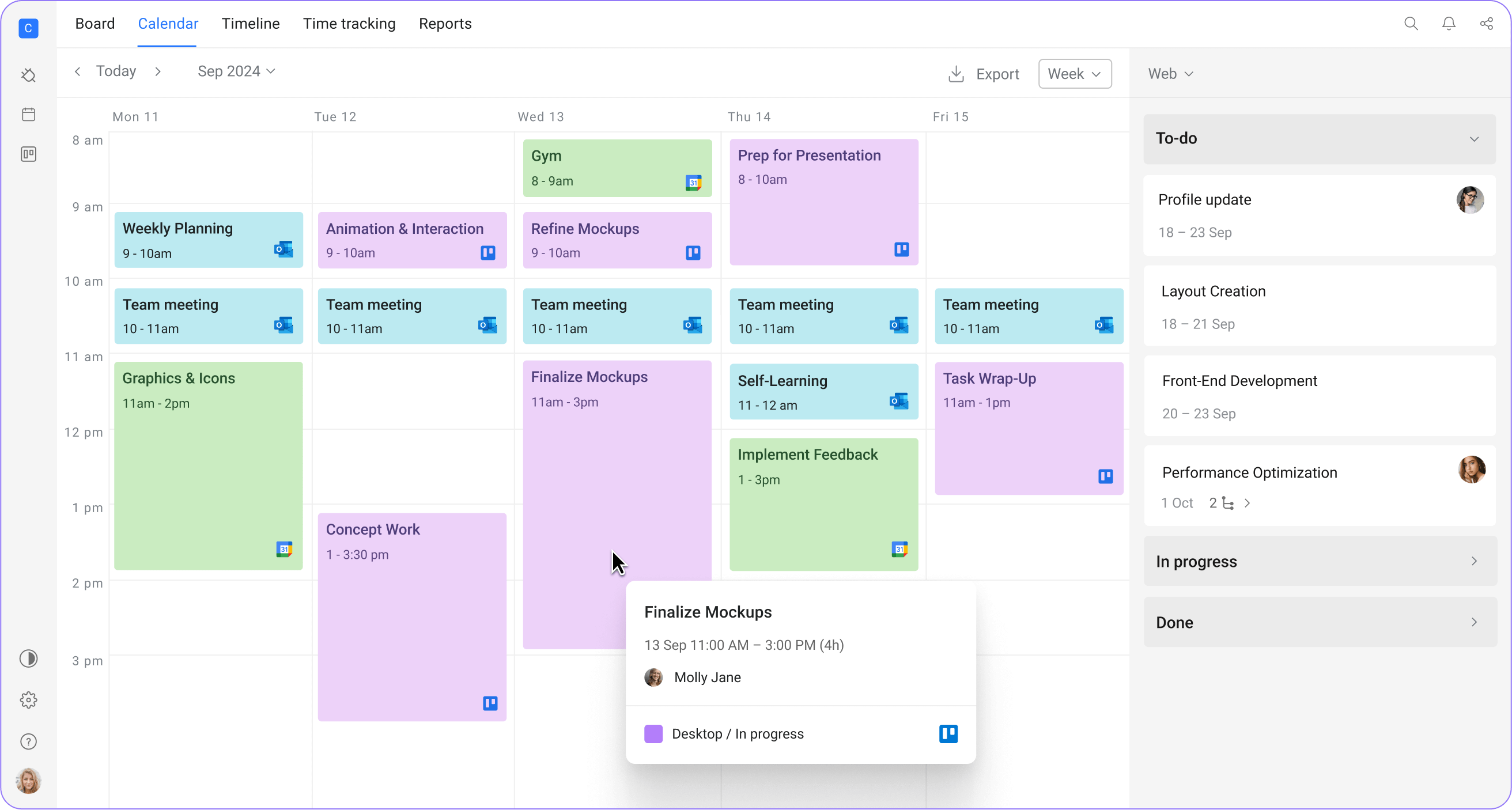1512x810 pixels.
Task: Click the Today button
Action: pyautogui.click(x=116, y=71)
